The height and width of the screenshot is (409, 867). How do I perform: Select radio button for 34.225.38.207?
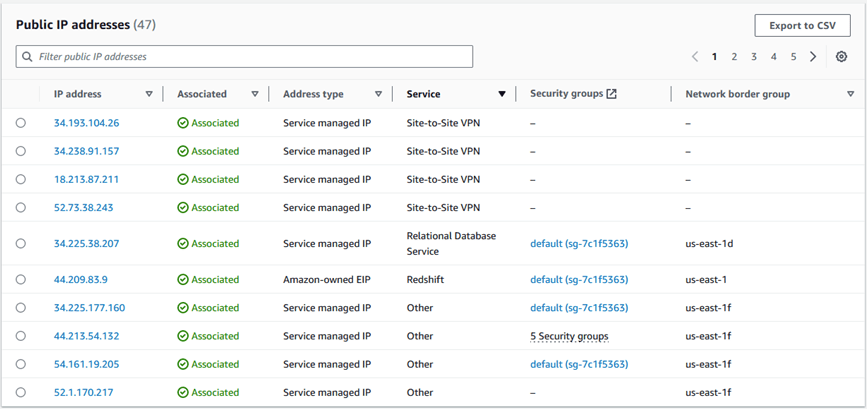point(21,244)
